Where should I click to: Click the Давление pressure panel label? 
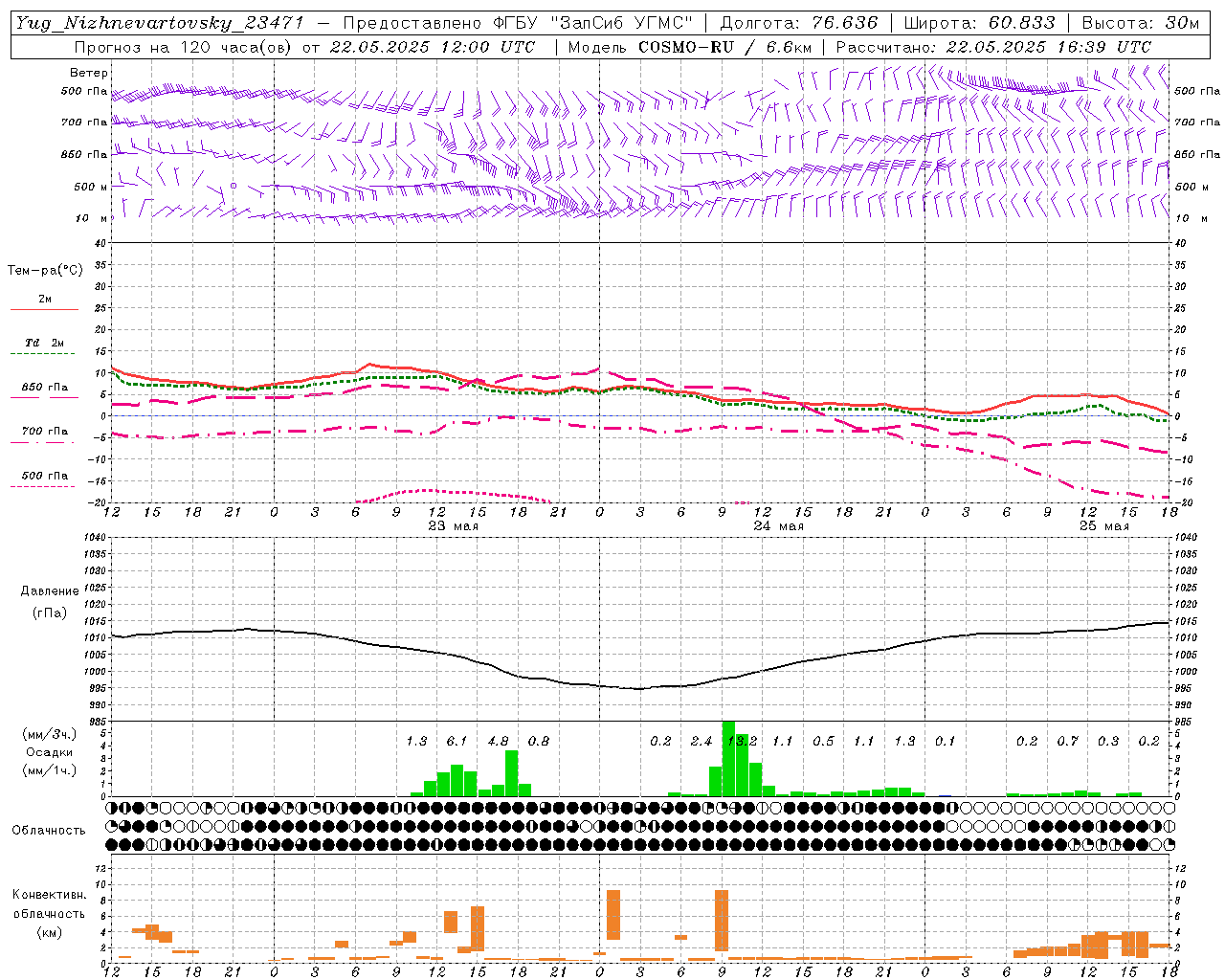click(49, 591)
